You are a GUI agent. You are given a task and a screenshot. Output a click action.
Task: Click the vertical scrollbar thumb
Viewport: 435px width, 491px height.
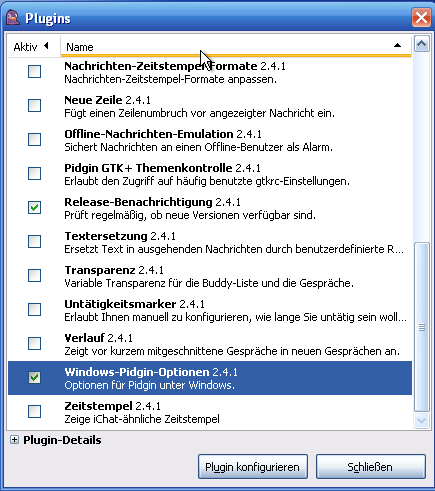click(421, 328)
